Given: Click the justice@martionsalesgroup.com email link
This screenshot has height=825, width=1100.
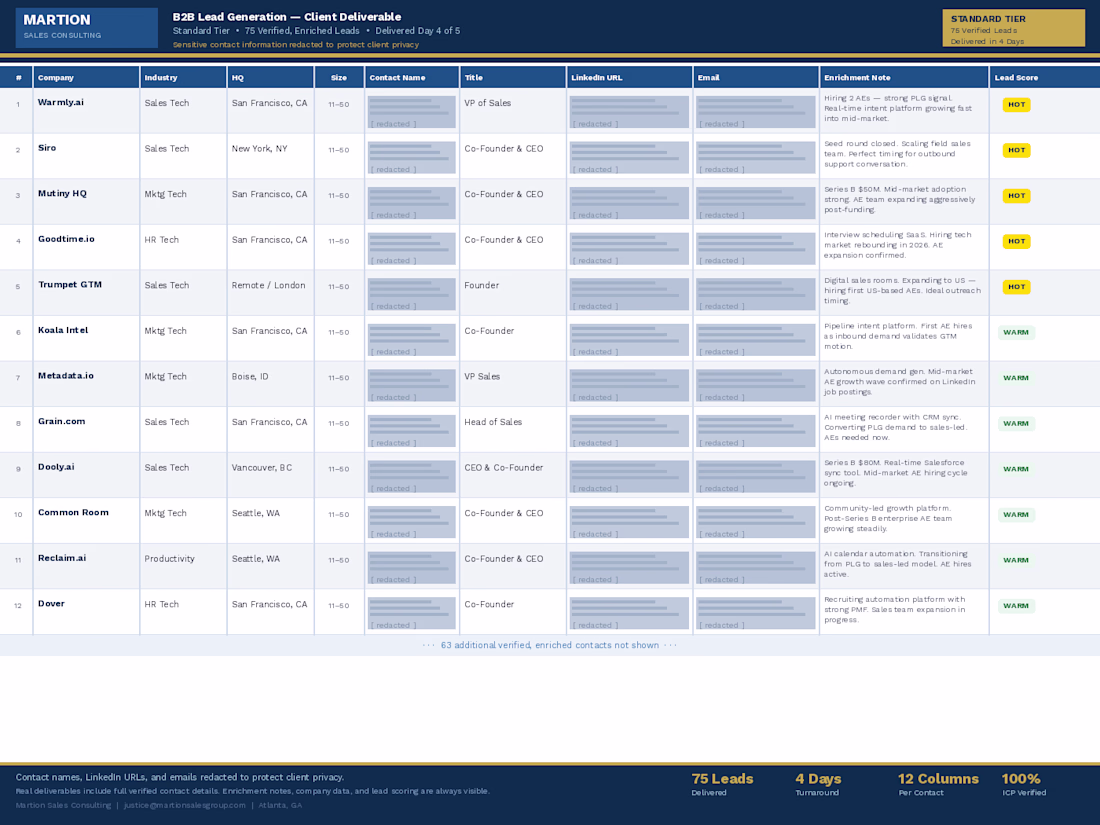Looking at the screenshot, I should pos(185,805).
